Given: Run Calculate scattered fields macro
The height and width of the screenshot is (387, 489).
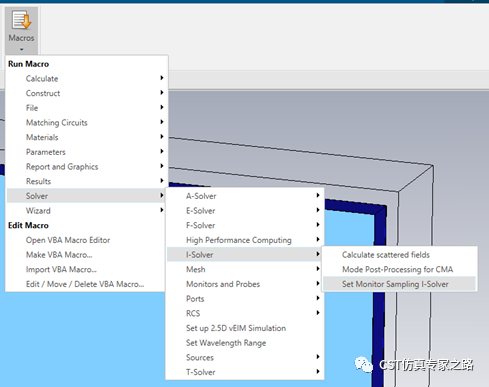Looking at the screenshot, I should click(x=399, y=254).
